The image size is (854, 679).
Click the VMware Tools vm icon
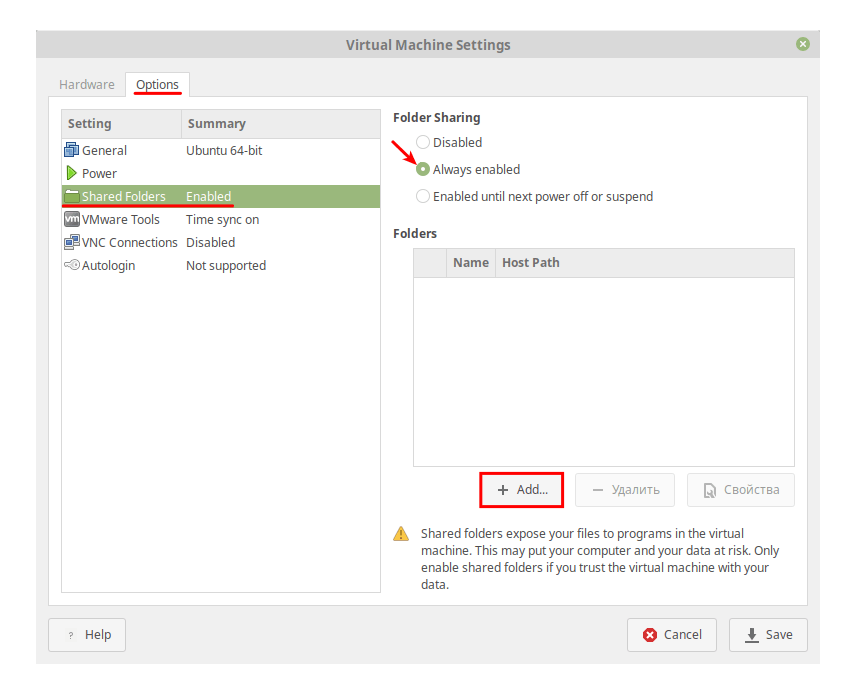71,219
